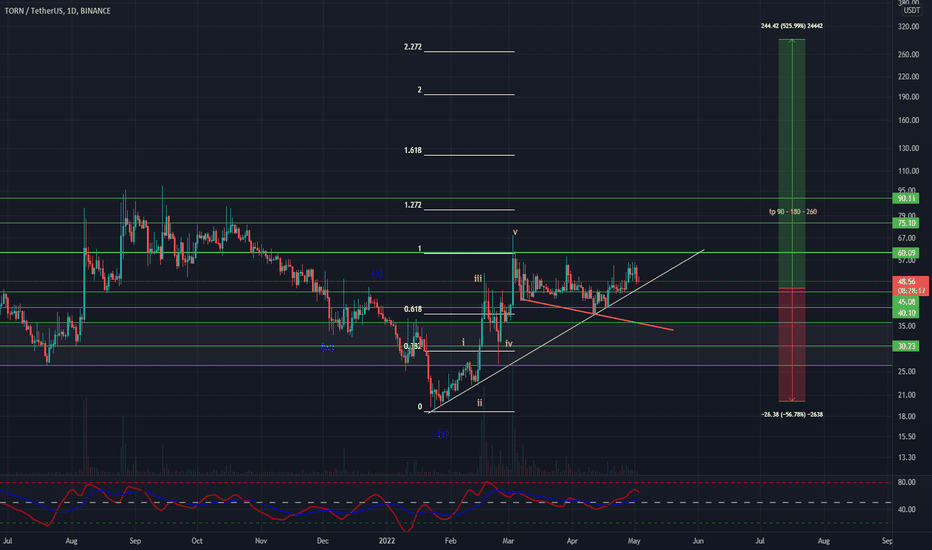Click the 320.00 price scale value
Screen dimensions: 932x550
(908, 27)
